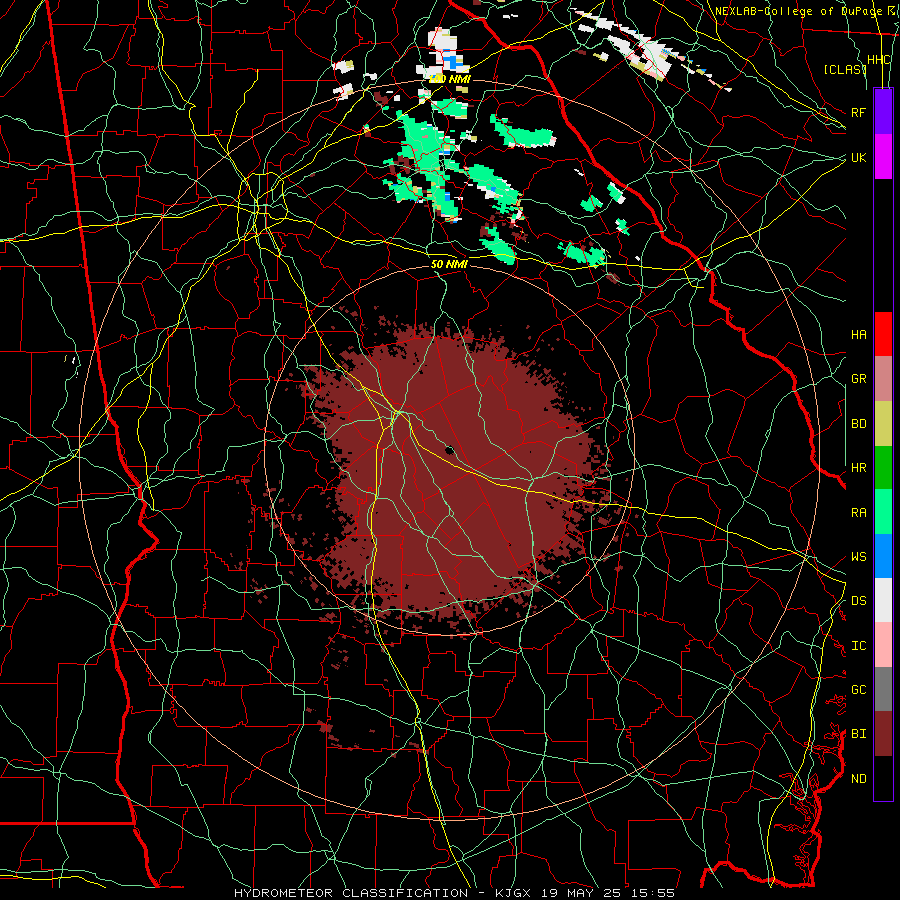Click the RF purple legend swatch
The height and width of the screenshot is (900, 900).
pos(883,112)
